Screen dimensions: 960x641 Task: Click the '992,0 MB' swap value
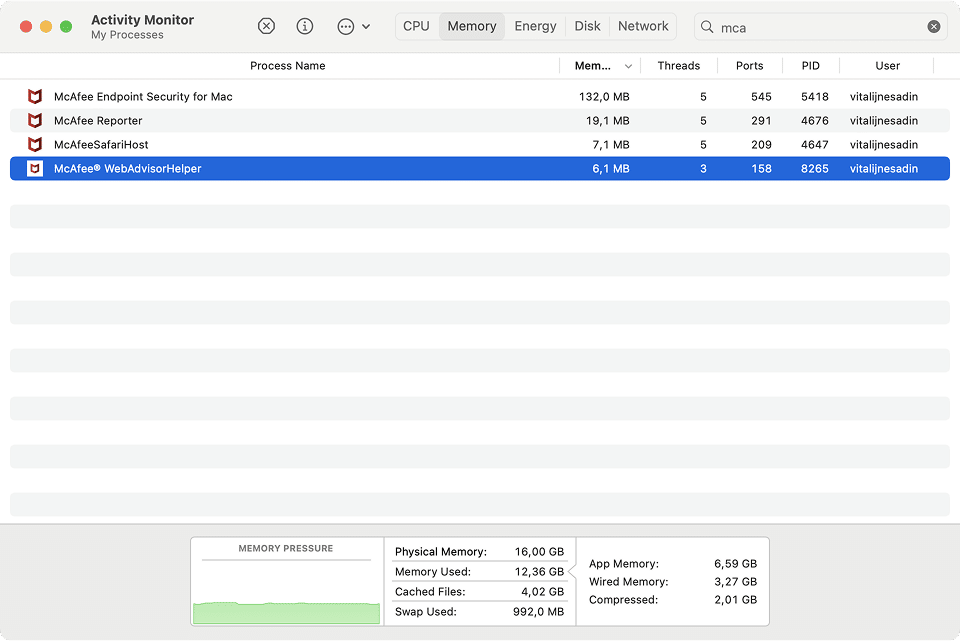click(x=539, y=612)
